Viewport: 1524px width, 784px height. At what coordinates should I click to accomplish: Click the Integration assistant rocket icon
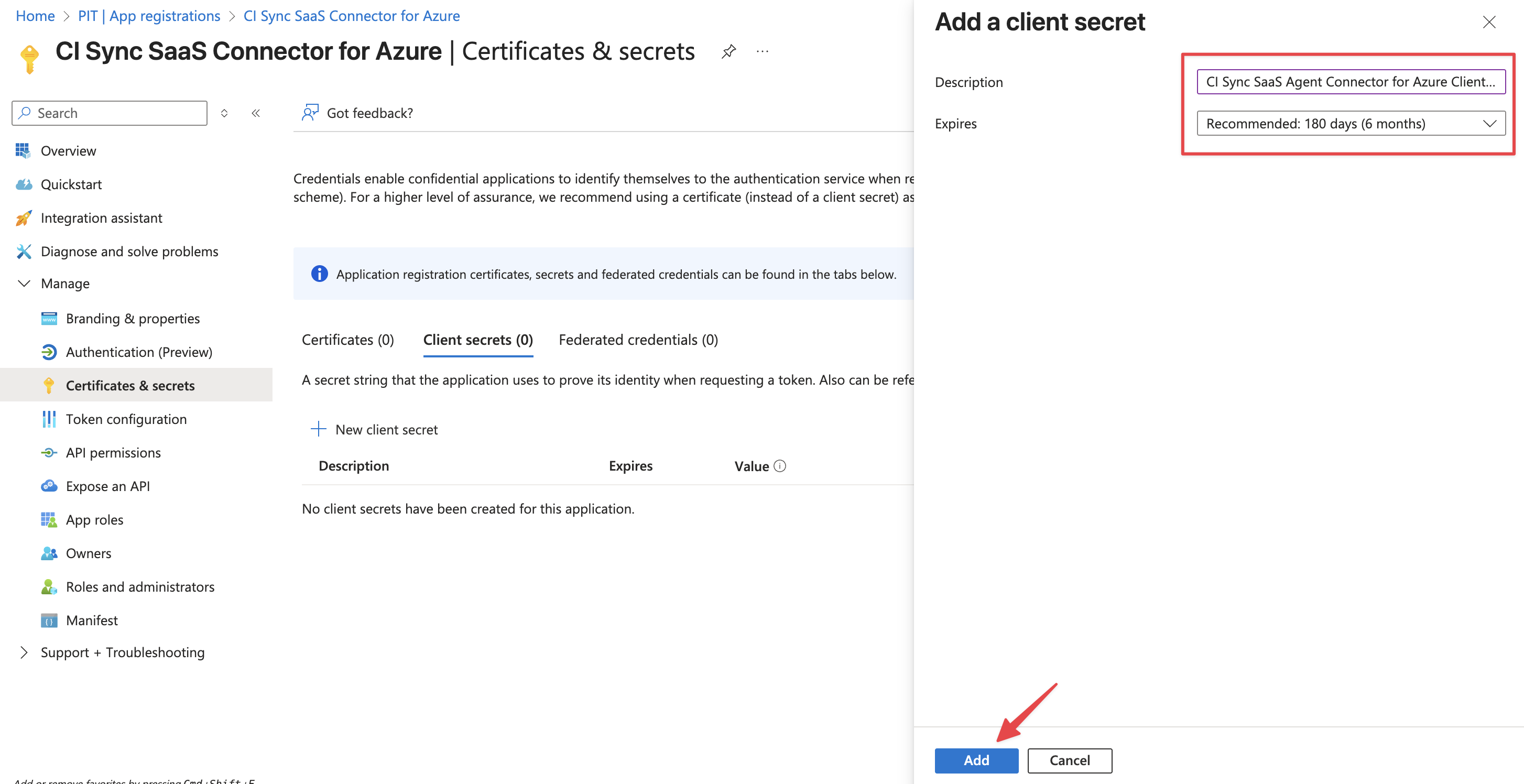pyautogui.click(x=23, y=217)
